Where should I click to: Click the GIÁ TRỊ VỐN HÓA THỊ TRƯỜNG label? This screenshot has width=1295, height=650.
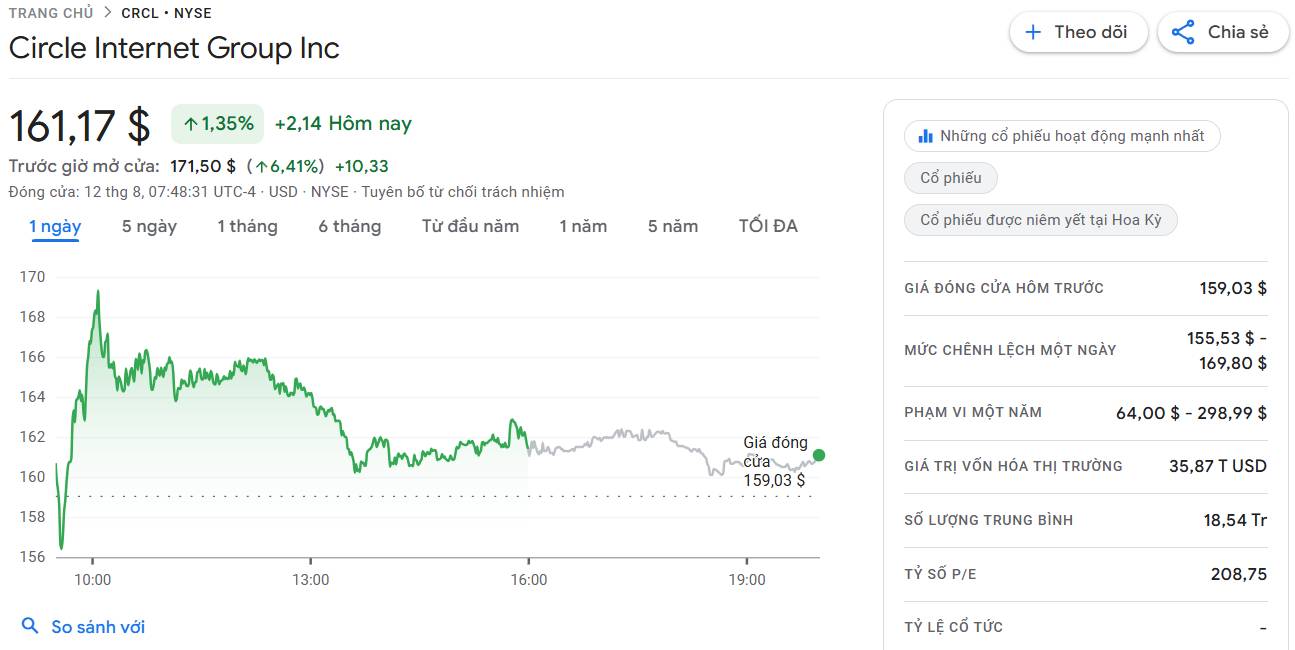tap(1013, 466)
